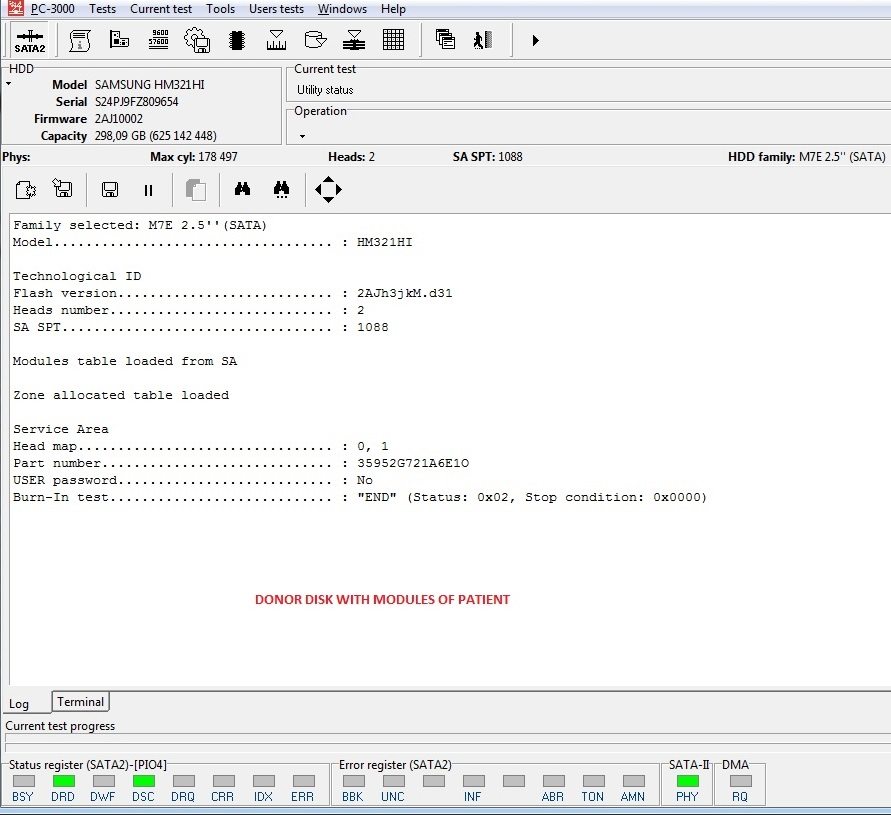Screen dimensions: 891x815
Task: Click the gear with floppy disk icon
Action: pyautogui.click(x=197, y=40)
